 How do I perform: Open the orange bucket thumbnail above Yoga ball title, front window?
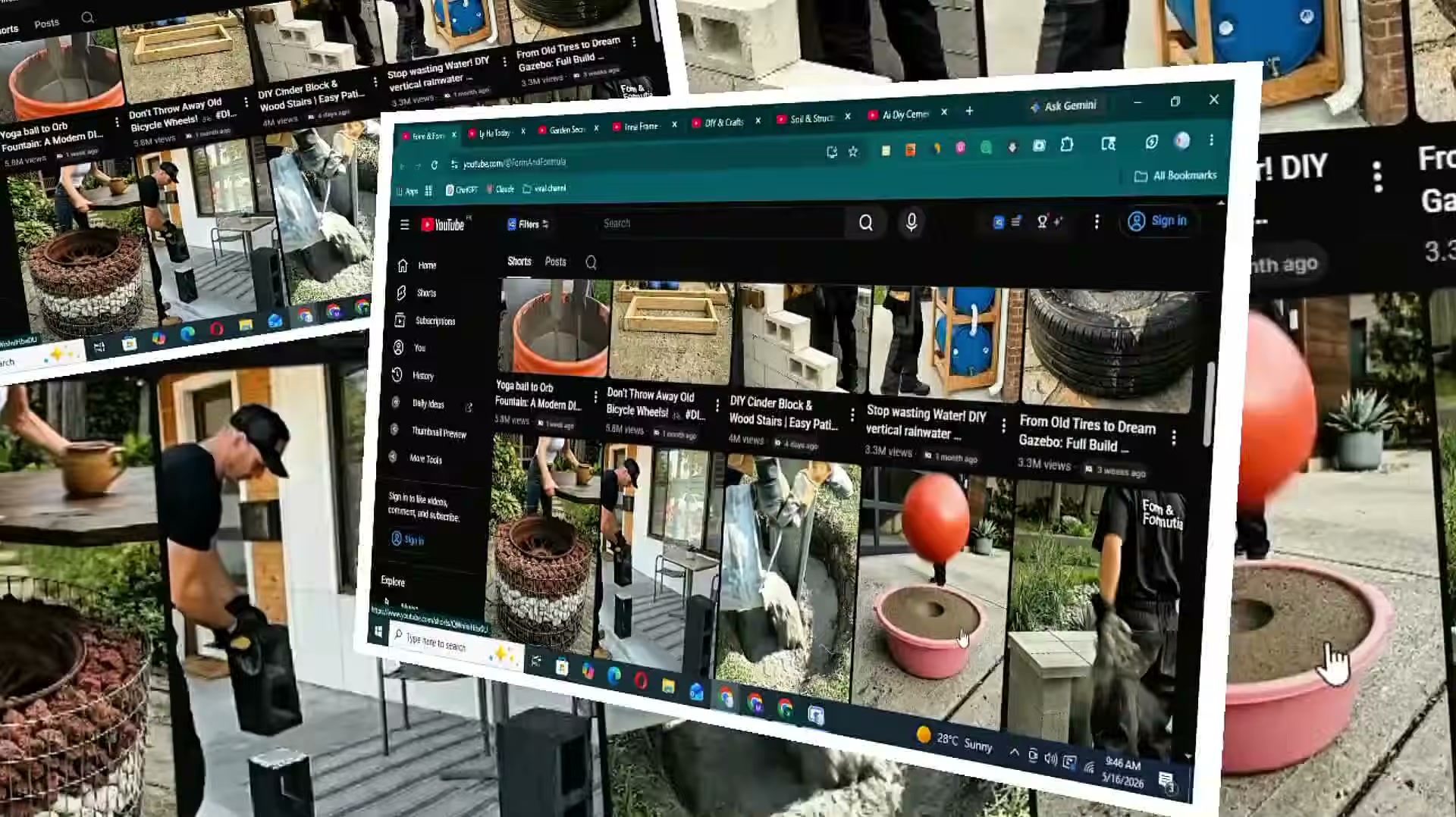click(x=554, y=327)
